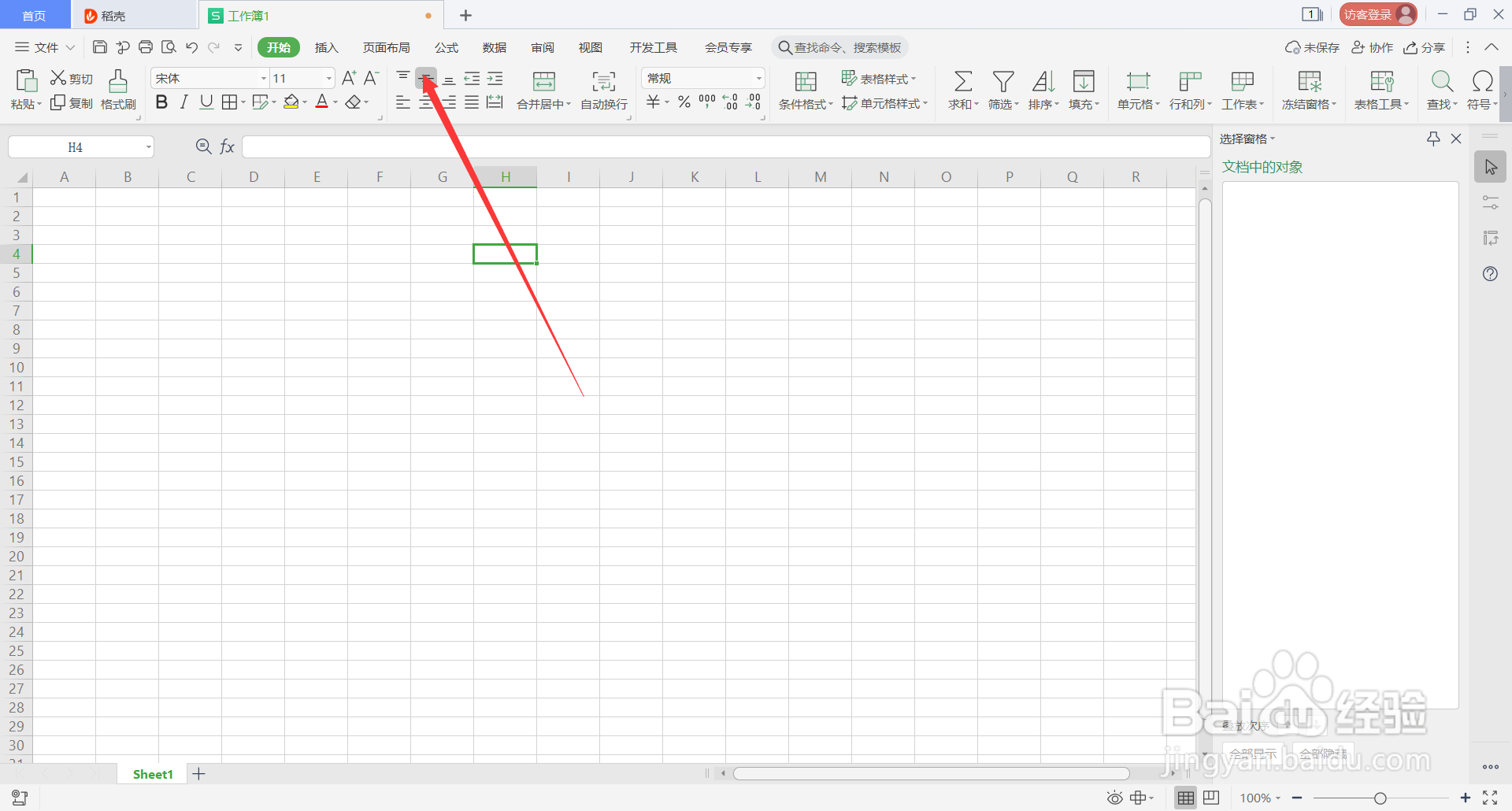
Task: Click the Conditional Formatting (条件格式) icon
Action: (x=806, y=81)
